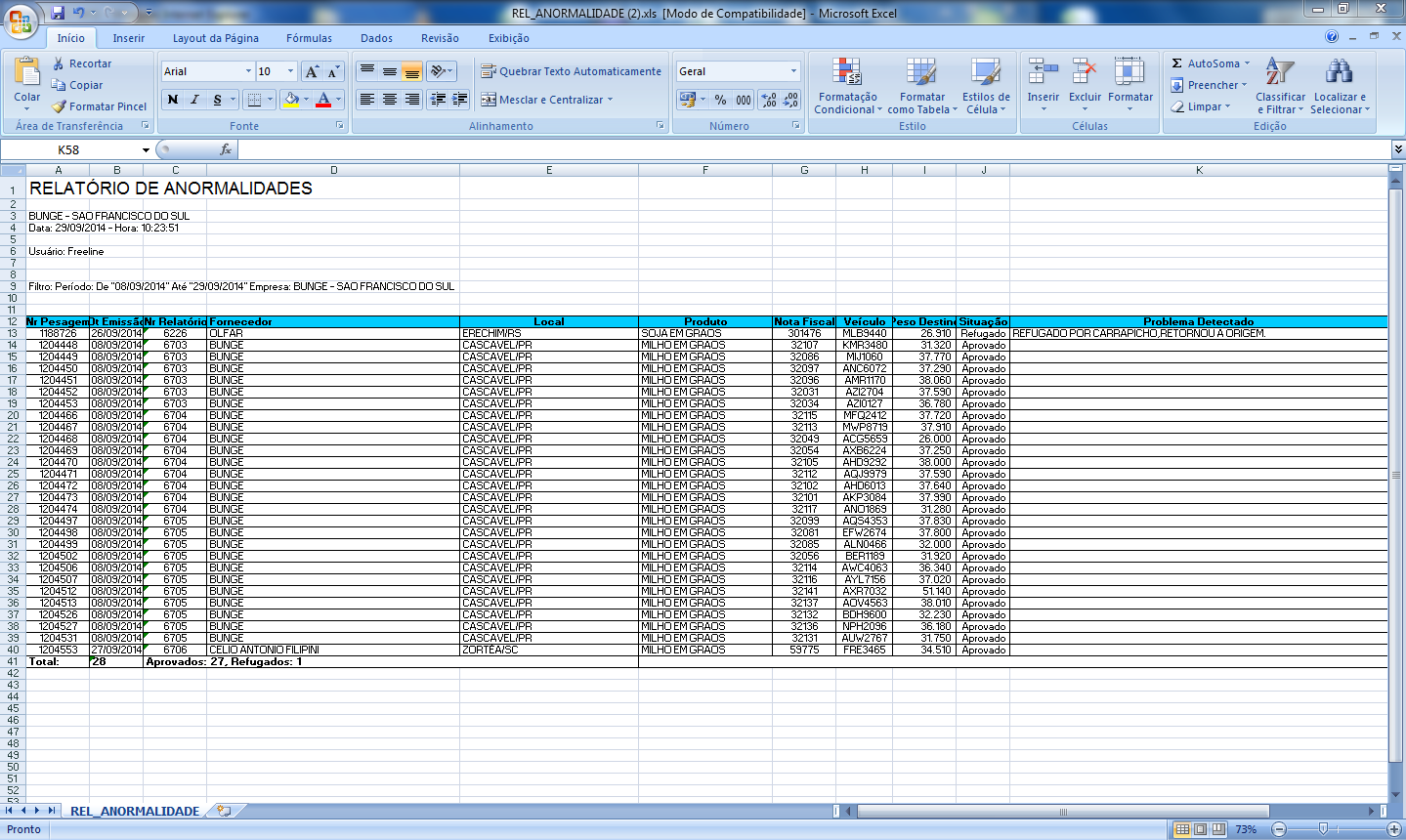Screen dimensions: 1406x840
Task: Toggle bold (N) formatting
Action: (x=173, y=100)
